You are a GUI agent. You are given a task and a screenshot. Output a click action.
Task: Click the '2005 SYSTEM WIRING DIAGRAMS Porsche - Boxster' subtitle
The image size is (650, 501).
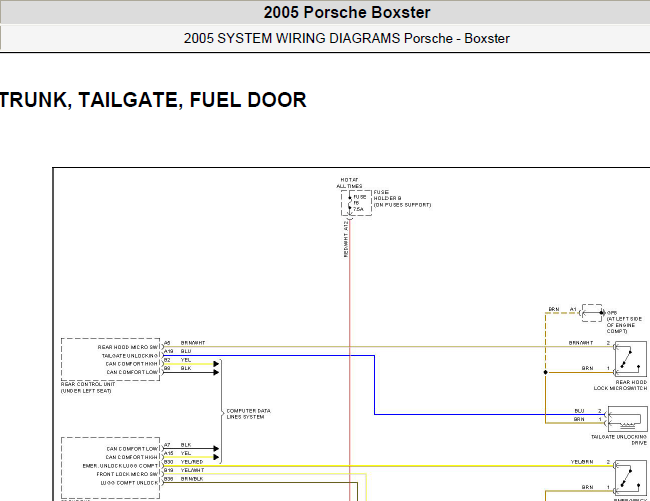[347, 38]
